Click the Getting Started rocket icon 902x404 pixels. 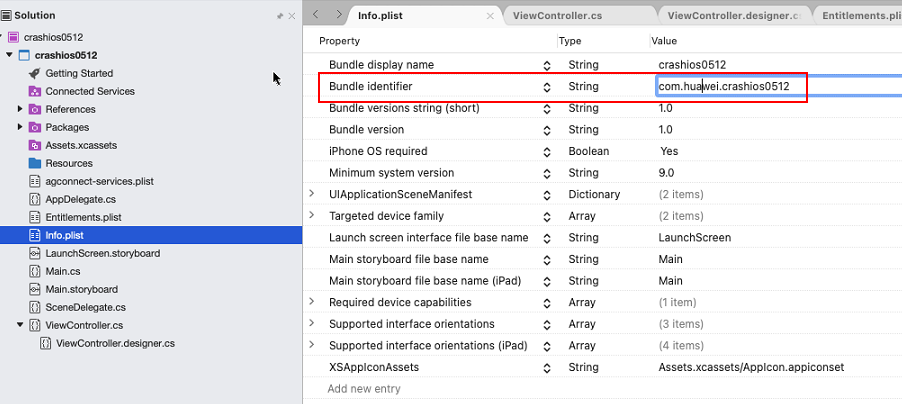point(35,73)
